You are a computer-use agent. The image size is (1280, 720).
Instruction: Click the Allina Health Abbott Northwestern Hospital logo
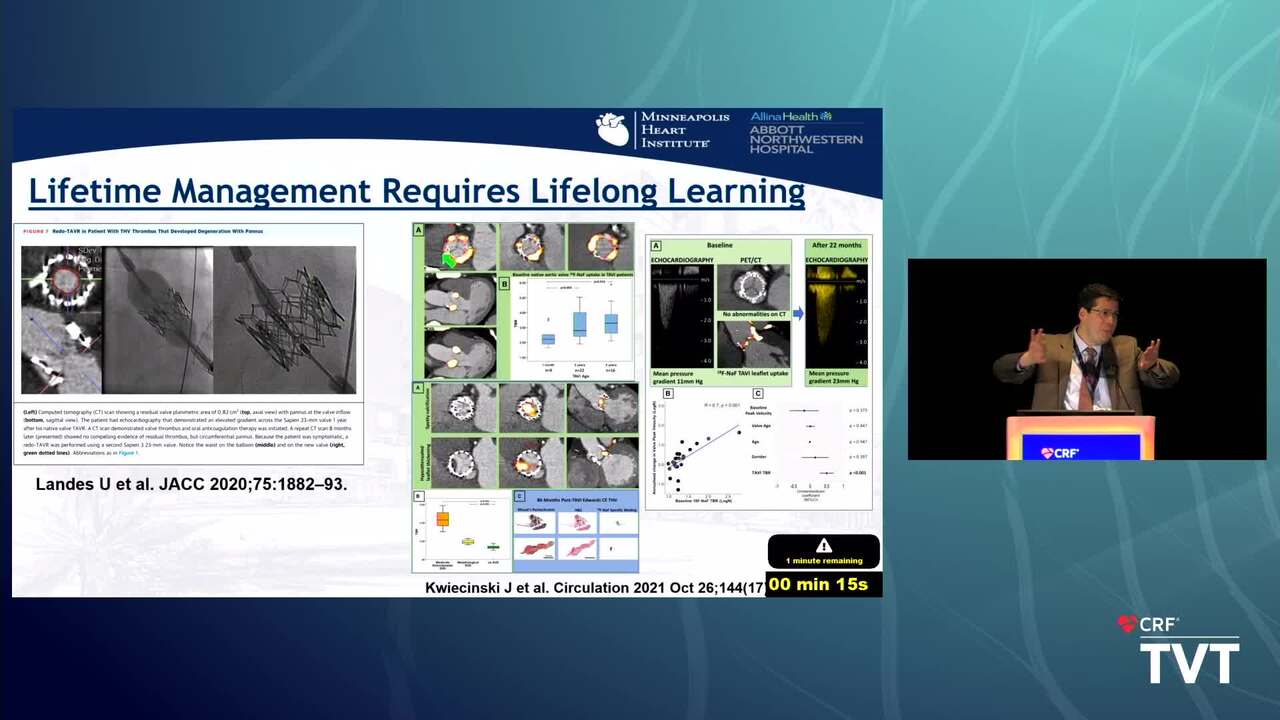tap(806, 131)
